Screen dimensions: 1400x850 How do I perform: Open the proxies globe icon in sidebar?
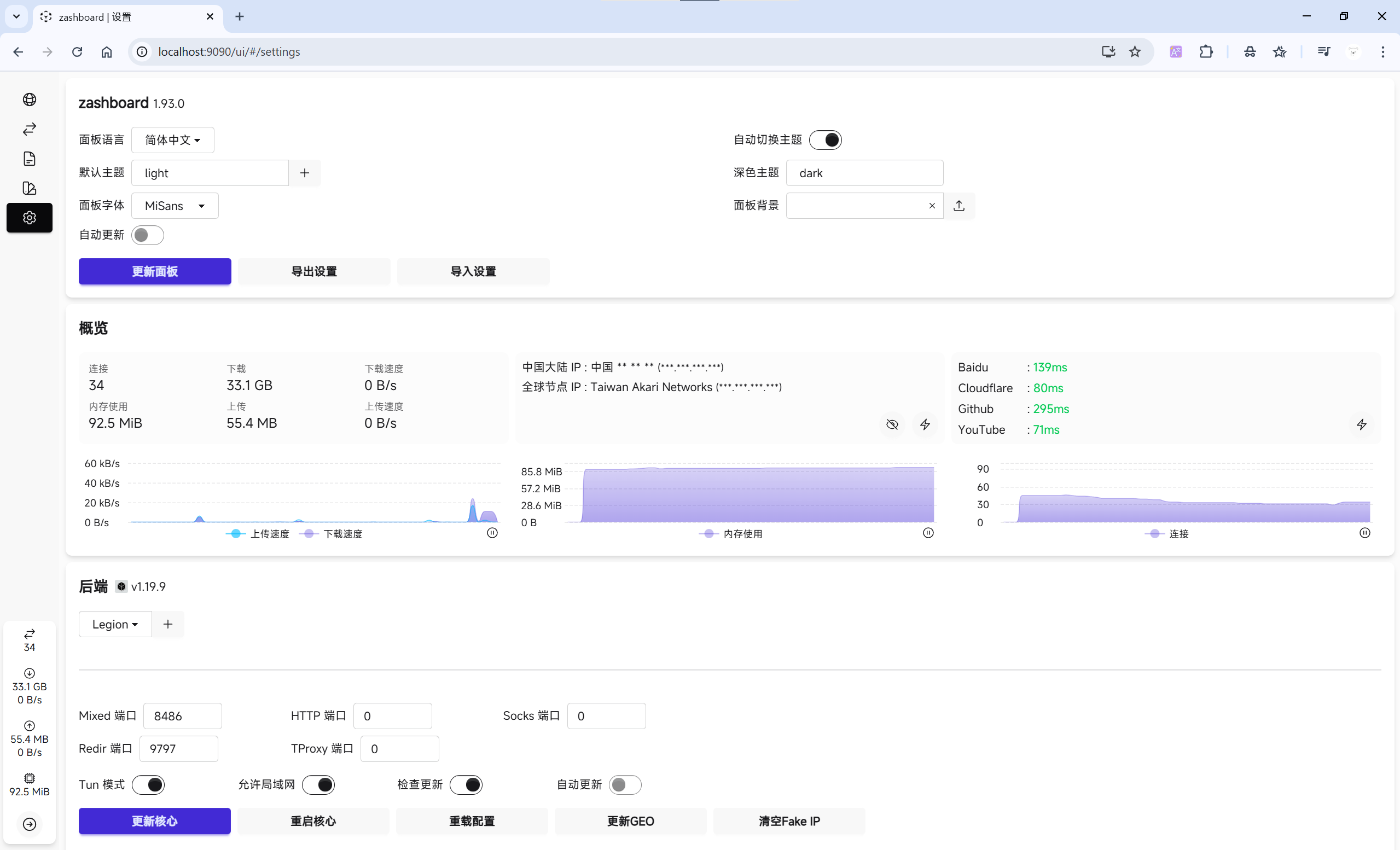click(30, 100)
